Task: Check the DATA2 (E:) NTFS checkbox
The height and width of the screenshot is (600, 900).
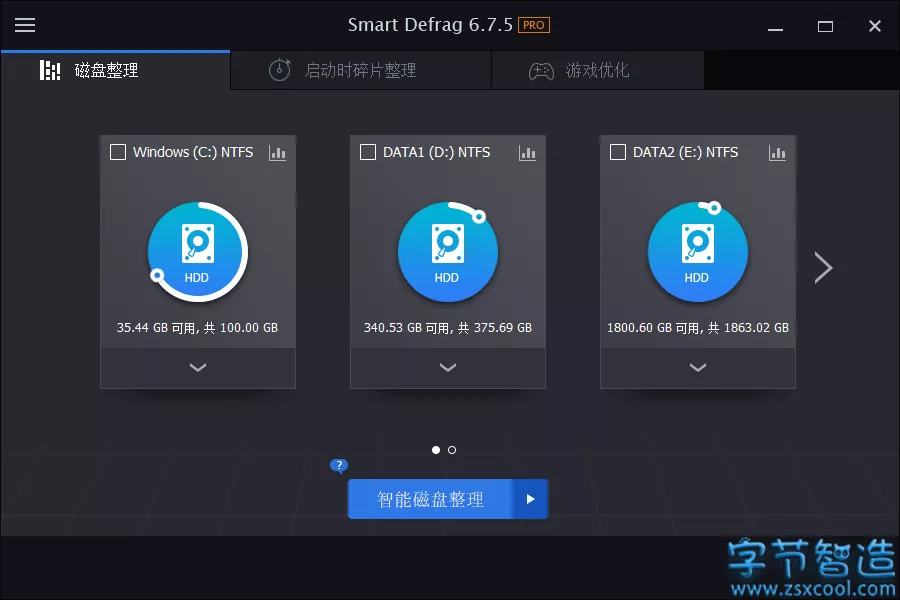Action: (618, 152)
